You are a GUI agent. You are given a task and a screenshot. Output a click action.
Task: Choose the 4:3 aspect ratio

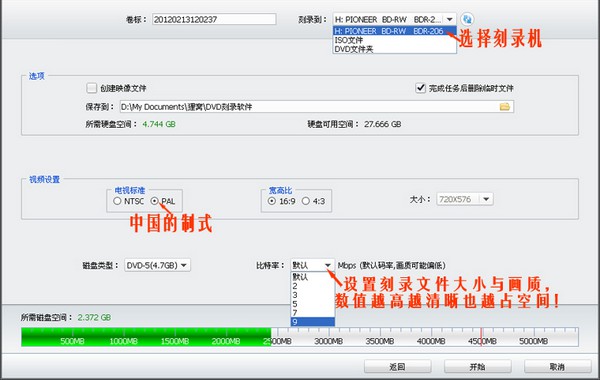306,201
